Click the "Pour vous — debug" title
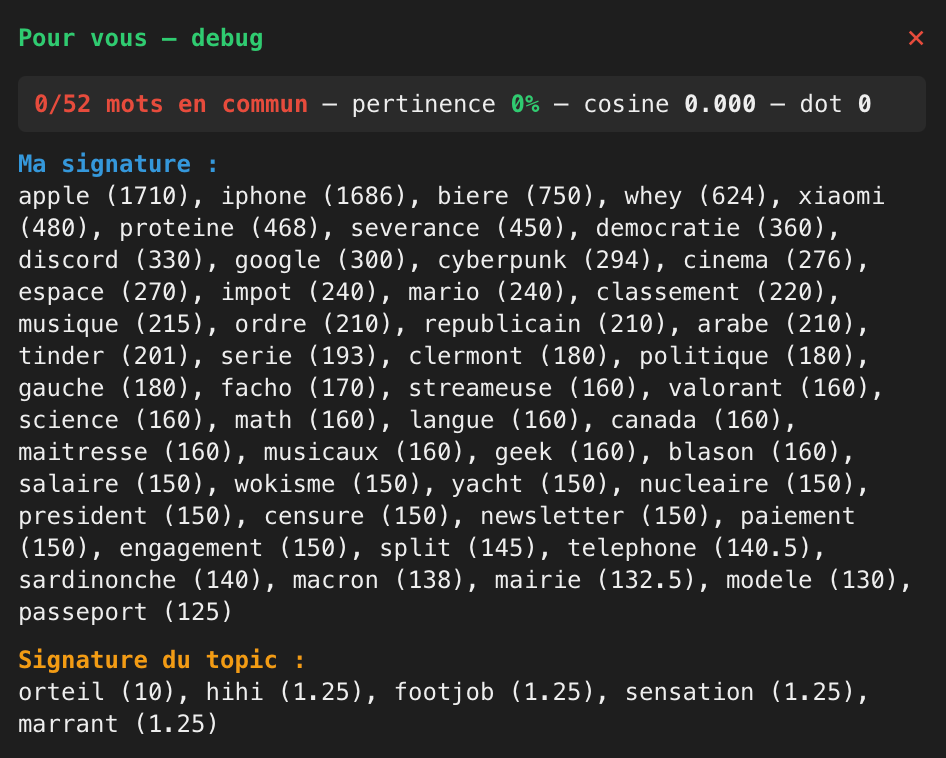Viewport: 946px width, 758px height. [x=140, y=39]
